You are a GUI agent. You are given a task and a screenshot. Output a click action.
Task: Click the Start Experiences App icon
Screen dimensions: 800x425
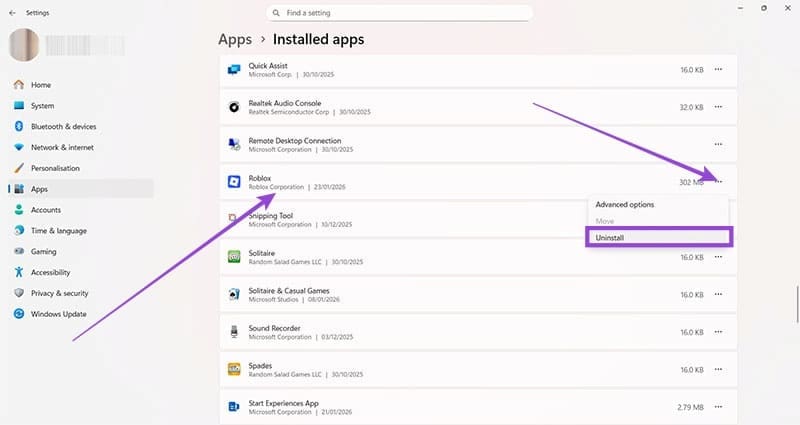click(x=233, y=407)
